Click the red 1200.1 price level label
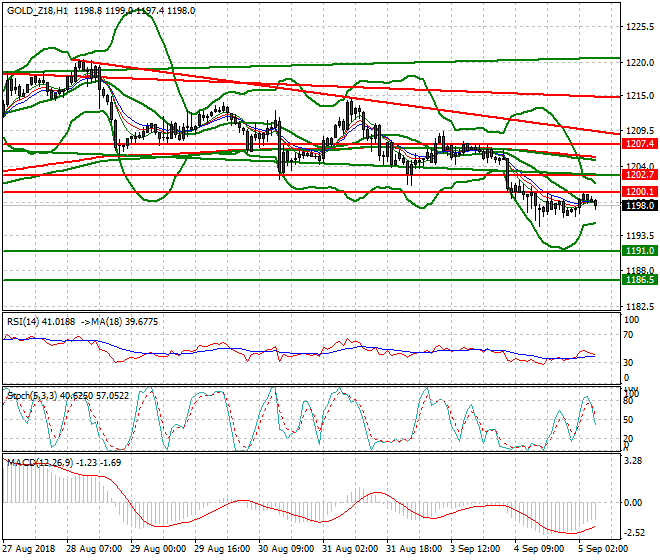This screenshot has height=560, width=660. tap(639, 192)
